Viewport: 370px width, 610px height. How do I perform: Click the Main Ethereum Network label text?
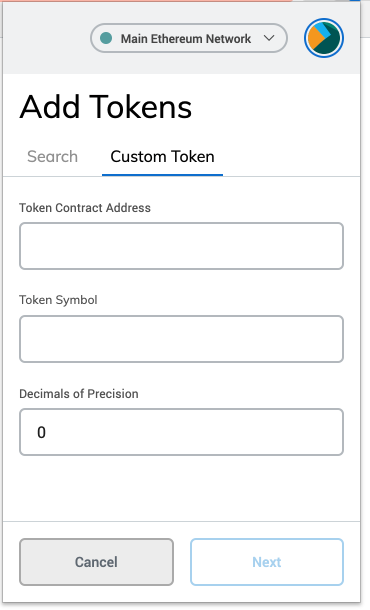coord(186,39)
